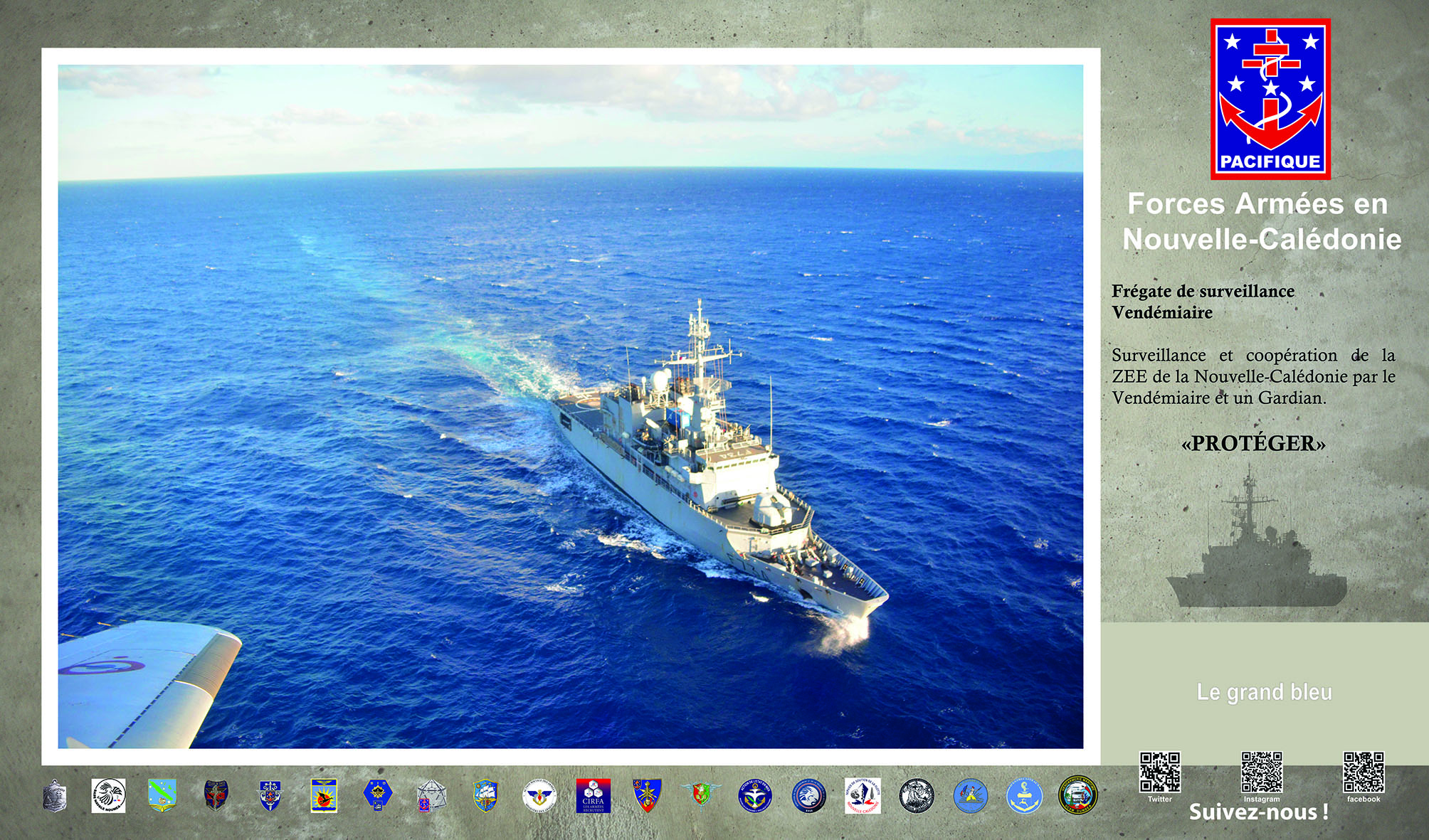Viewport: 1429px width, 840px height.
Task: Click the Frégate de surveillance Vendémiaire title
Action: pyautogui.click(x=1203, y=302)
